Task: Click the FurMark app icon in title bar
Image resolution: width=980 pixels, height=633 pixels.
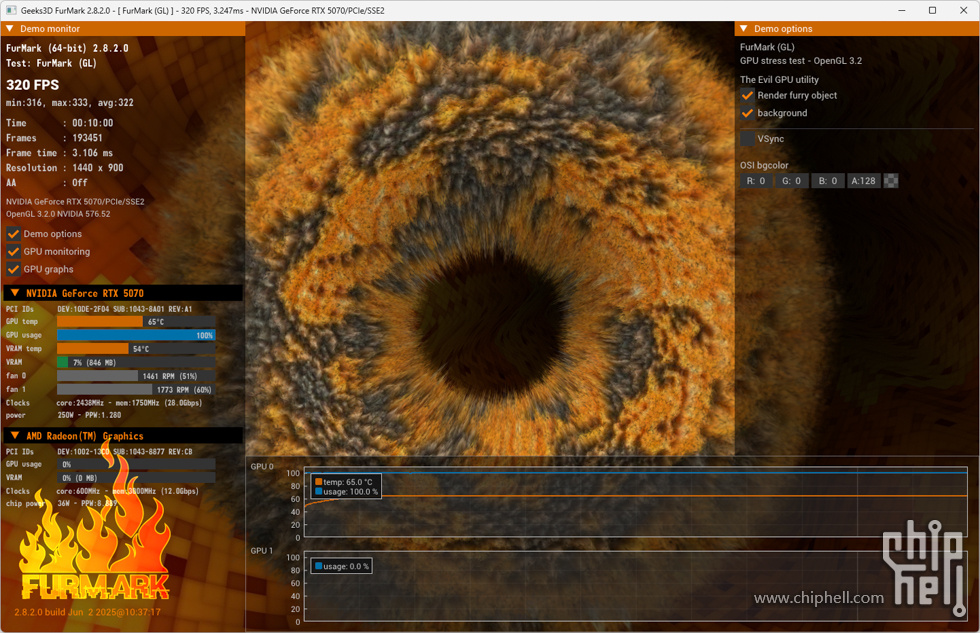Action: [12, 10]
